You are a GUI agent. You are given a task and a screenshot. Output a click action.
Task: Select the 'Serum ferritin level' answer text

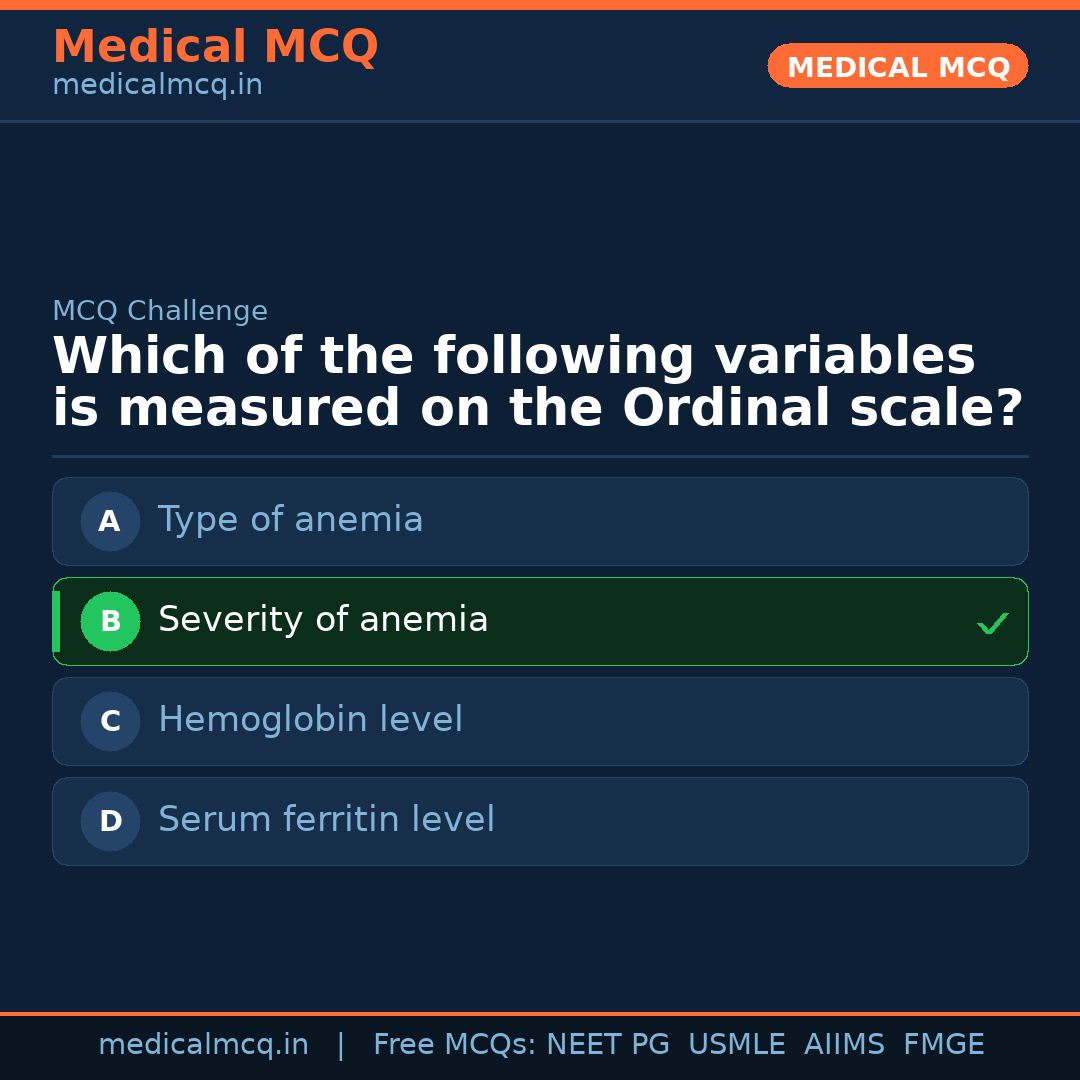pyautogui.click(x=326, y=820)
